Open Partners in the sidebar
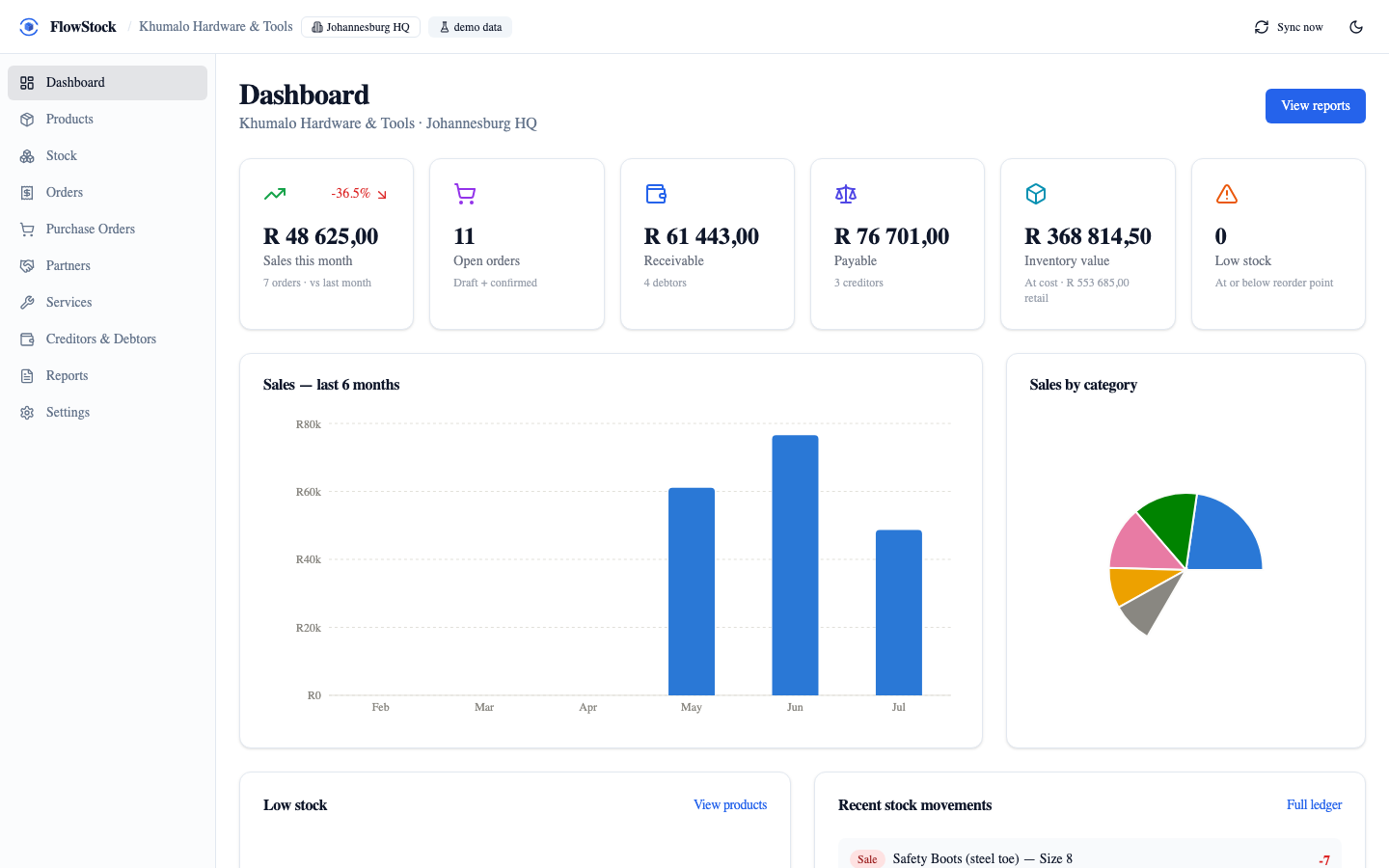 pos(107,266)
